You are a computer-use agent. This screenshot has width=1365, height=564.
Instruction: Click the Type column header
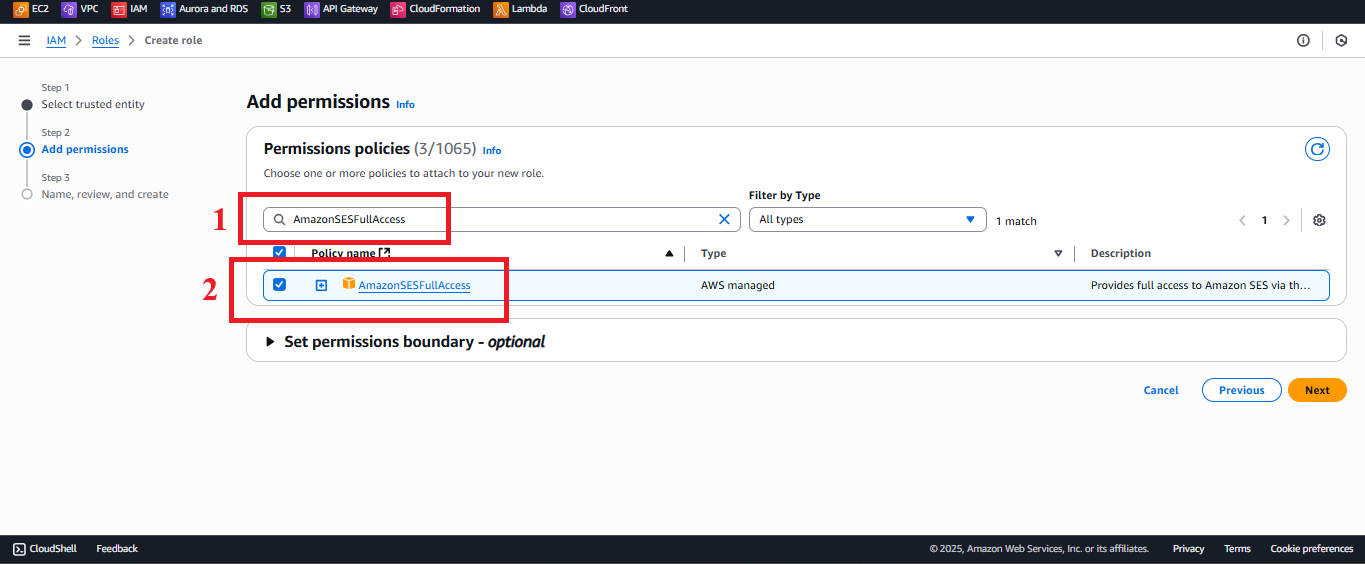(x=713, y=254)
